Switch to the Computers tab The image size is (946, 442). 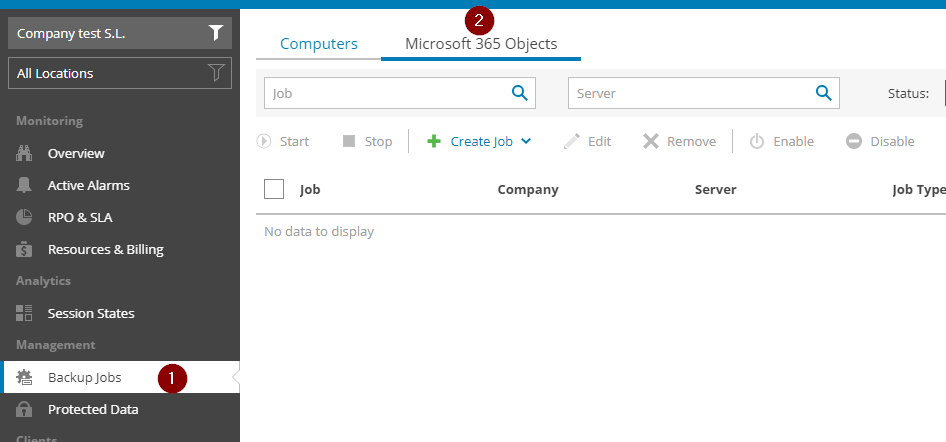(x=319, y=44)
